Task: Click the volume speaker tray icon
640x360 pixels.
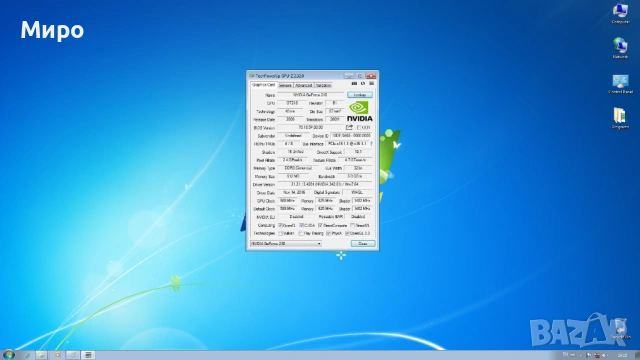Action: [604, 355]
